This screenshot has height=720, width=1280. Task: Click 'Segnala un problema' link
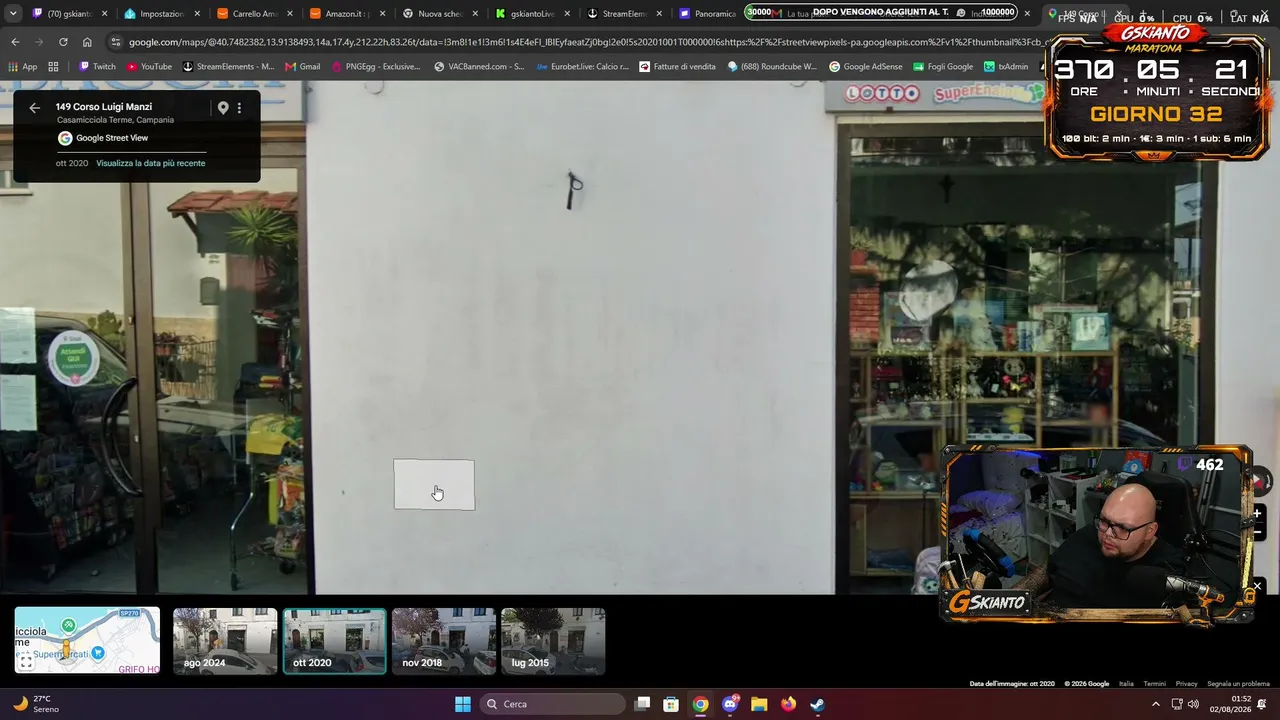coord(1238,684)
